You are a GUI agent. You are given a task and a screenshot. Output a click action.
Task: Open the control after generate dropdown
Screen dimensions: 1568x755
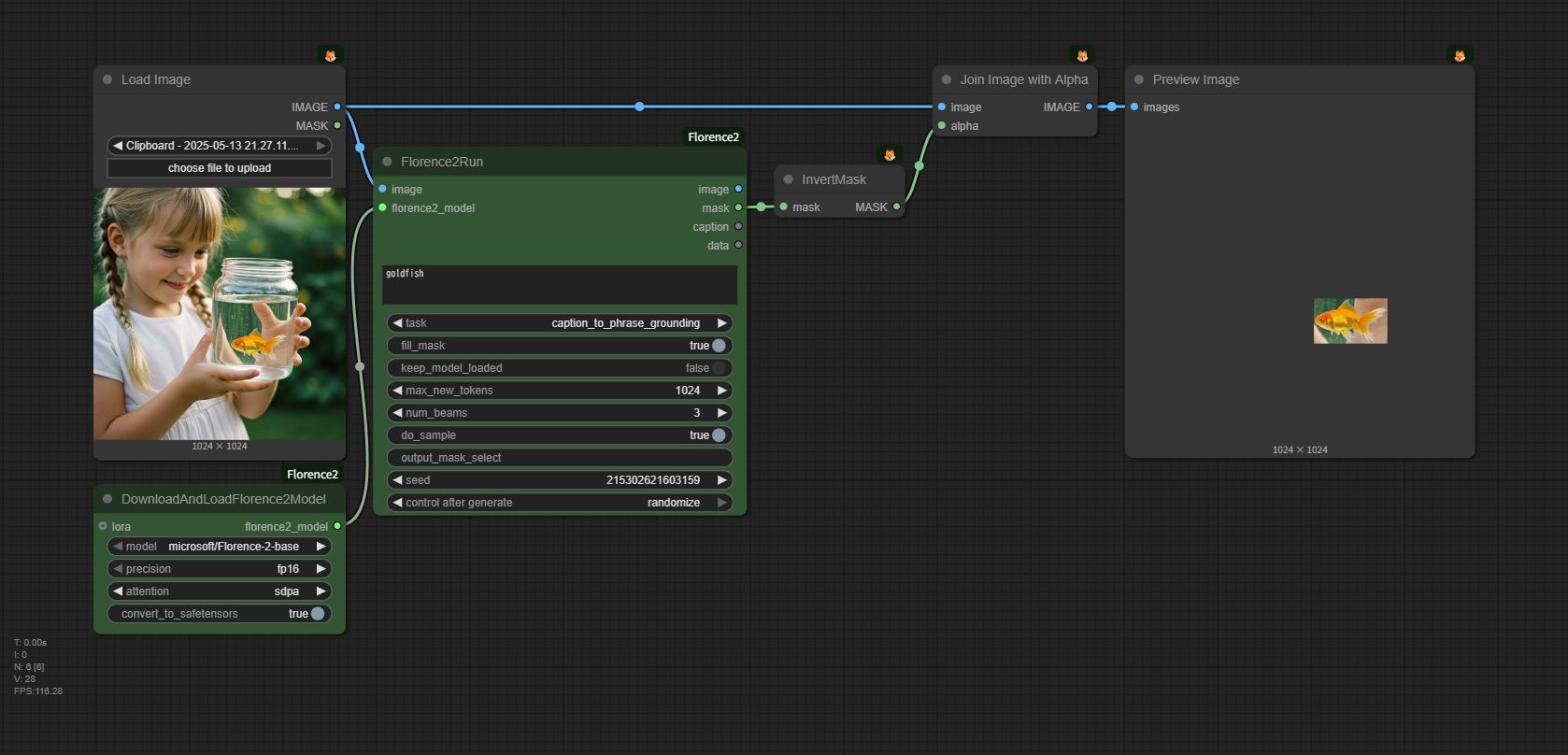pyautogui.click(x=559, y=503)
